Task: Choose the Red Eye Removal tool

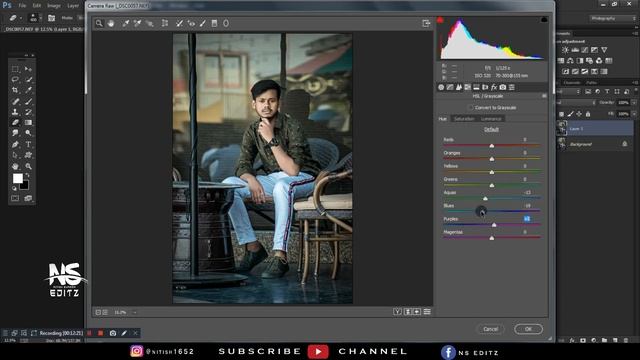Action: (x=191, y=23)
